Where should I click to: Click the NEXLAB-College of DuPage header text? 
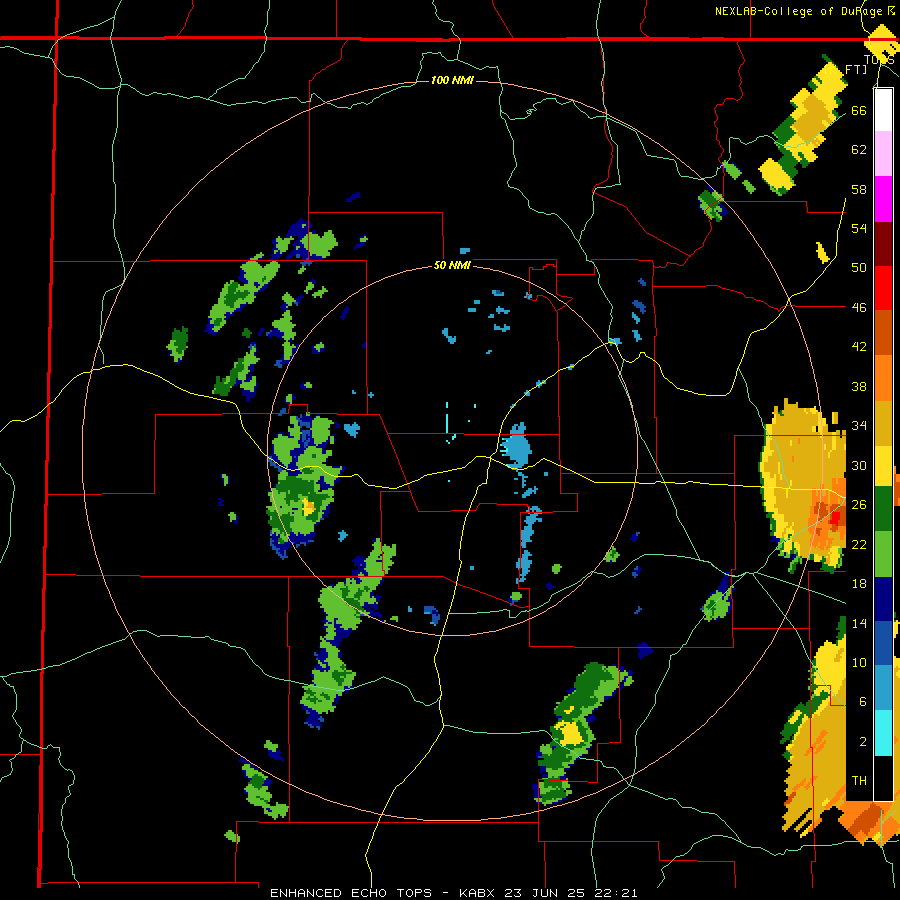pos(804,11)
